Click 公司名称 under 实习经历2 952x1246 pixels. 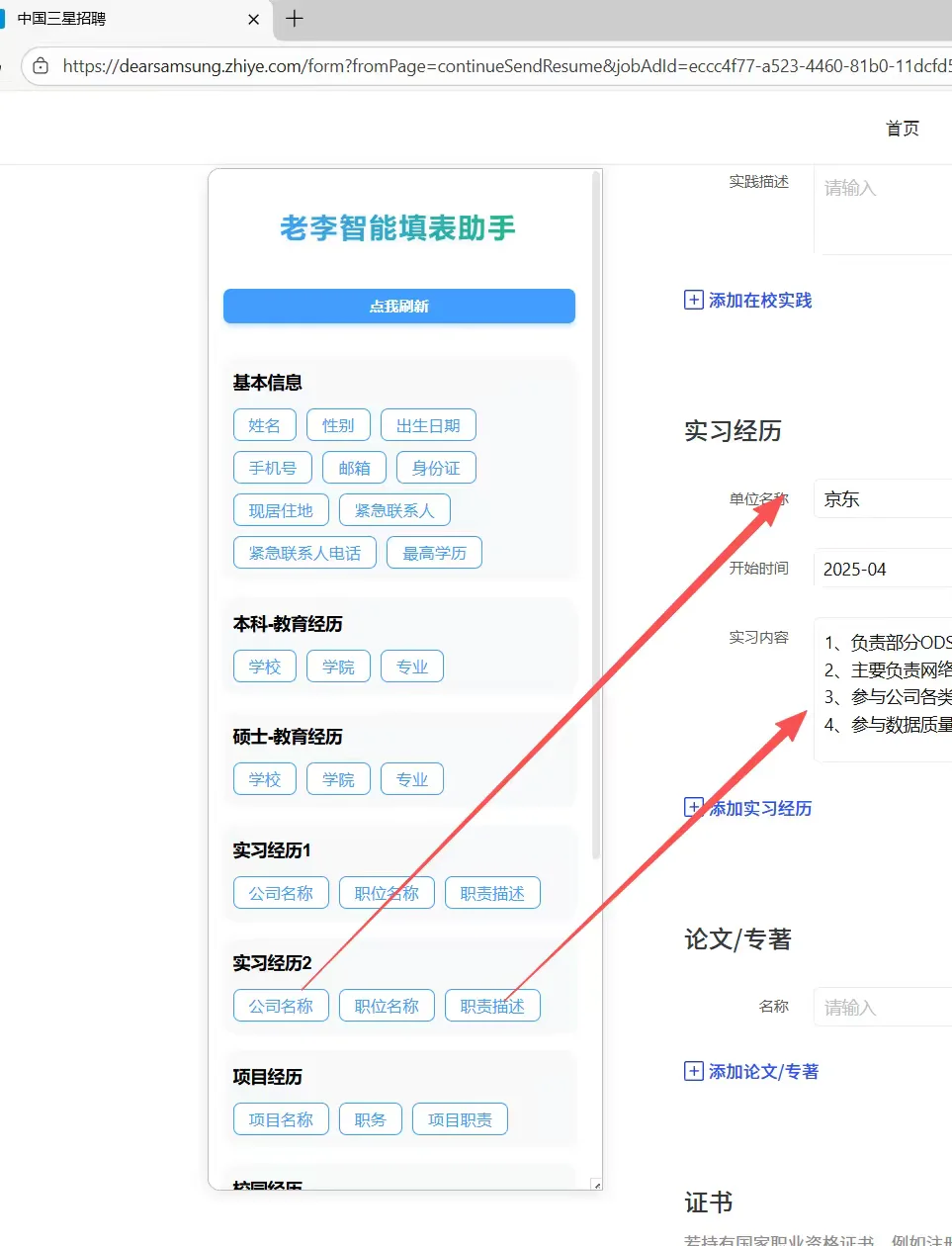(281, 1006)
